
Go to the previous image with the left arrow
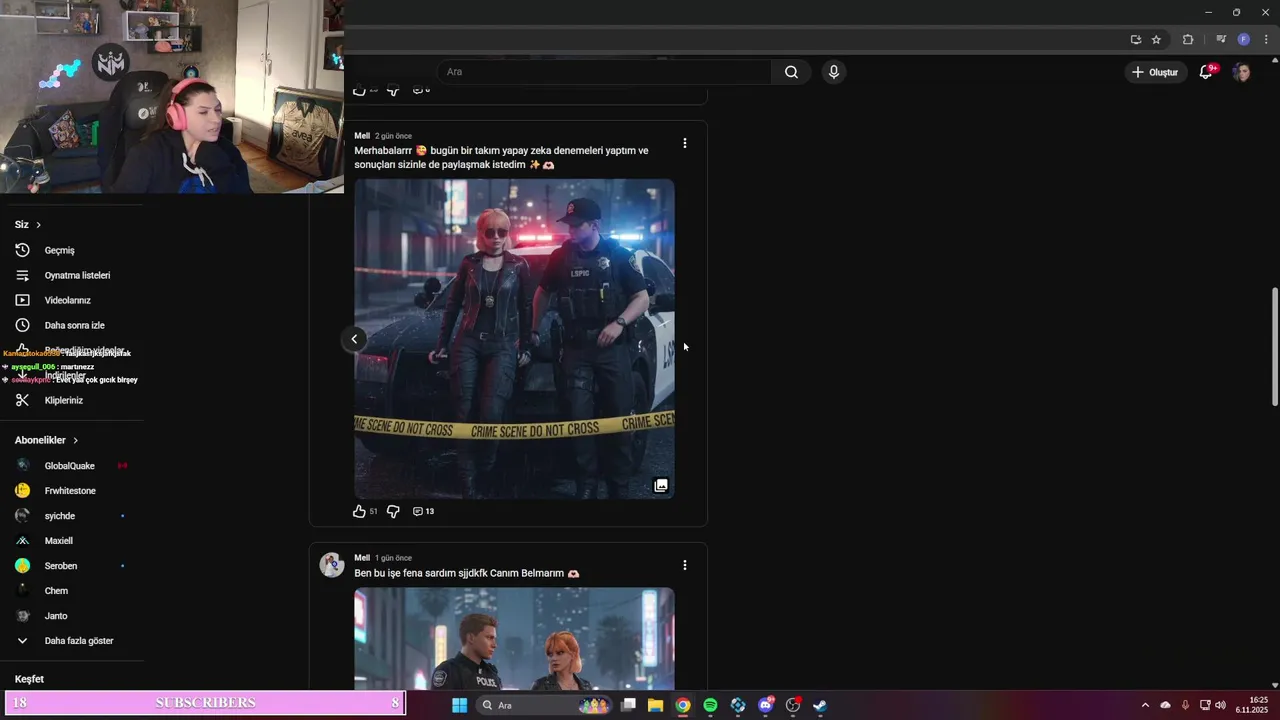tap(354, 339)
